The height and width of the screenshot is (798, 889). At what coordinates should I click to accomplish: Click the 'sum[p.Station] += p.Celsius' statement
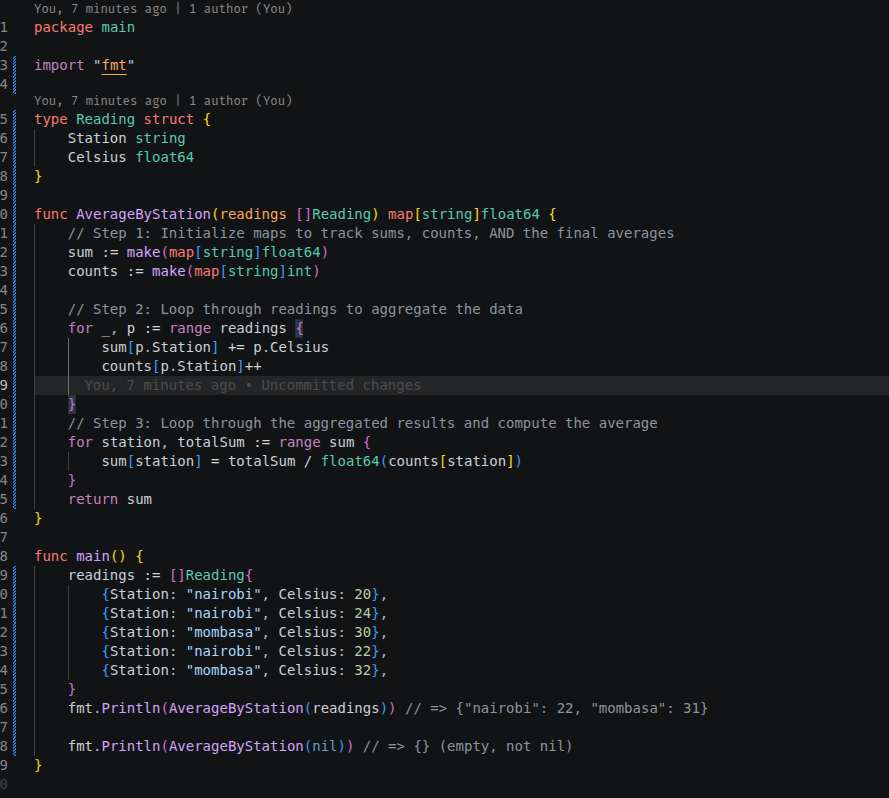pos(215,347)
